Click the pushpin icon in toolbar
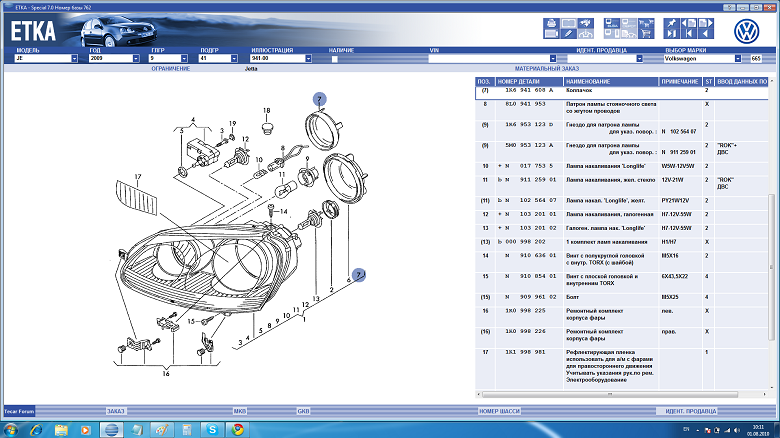 (x=672, y=23)
